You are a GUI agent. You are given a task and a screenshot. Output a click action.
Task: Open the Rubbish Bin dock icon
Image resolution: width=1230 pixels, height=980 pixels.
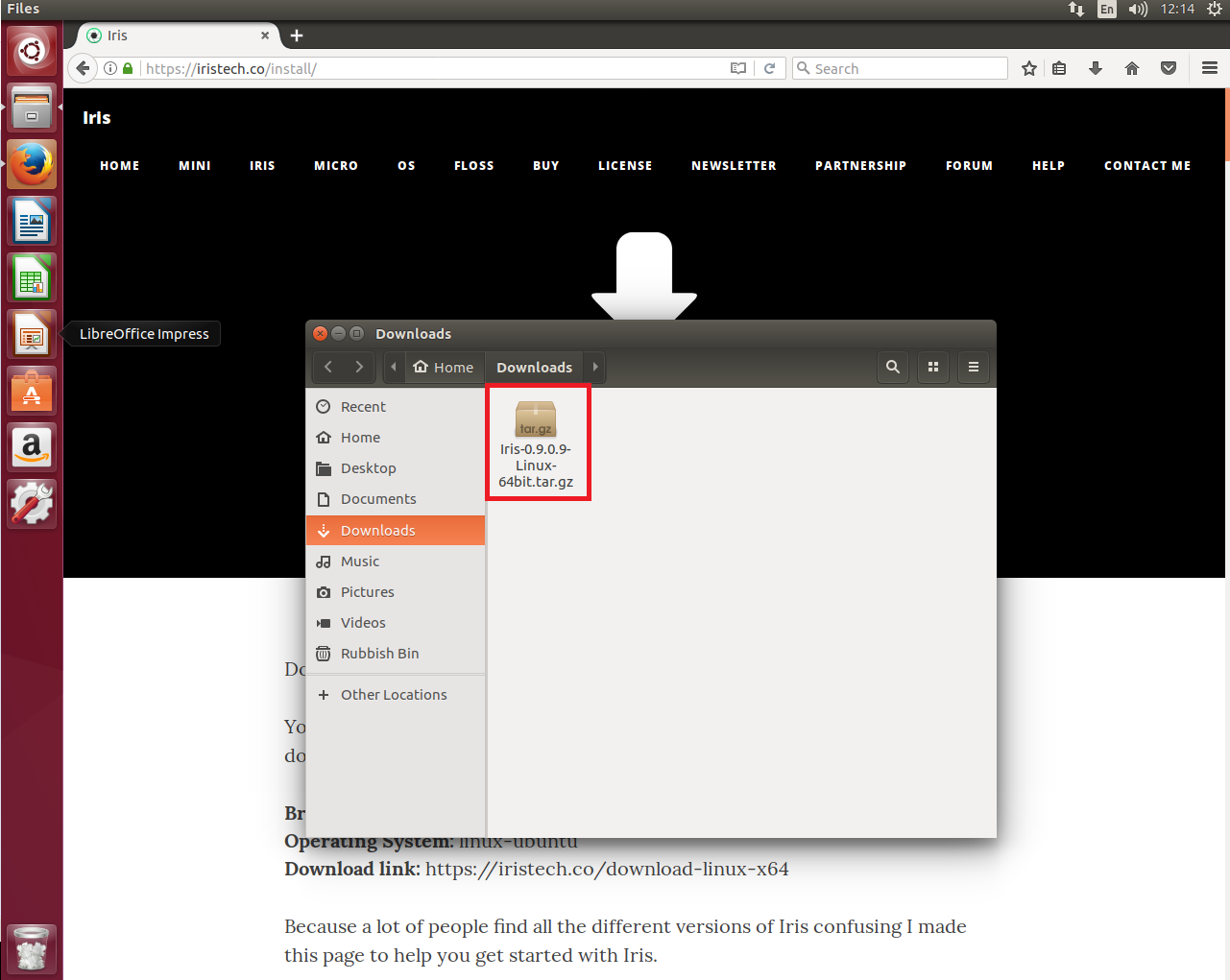(32, 948)
